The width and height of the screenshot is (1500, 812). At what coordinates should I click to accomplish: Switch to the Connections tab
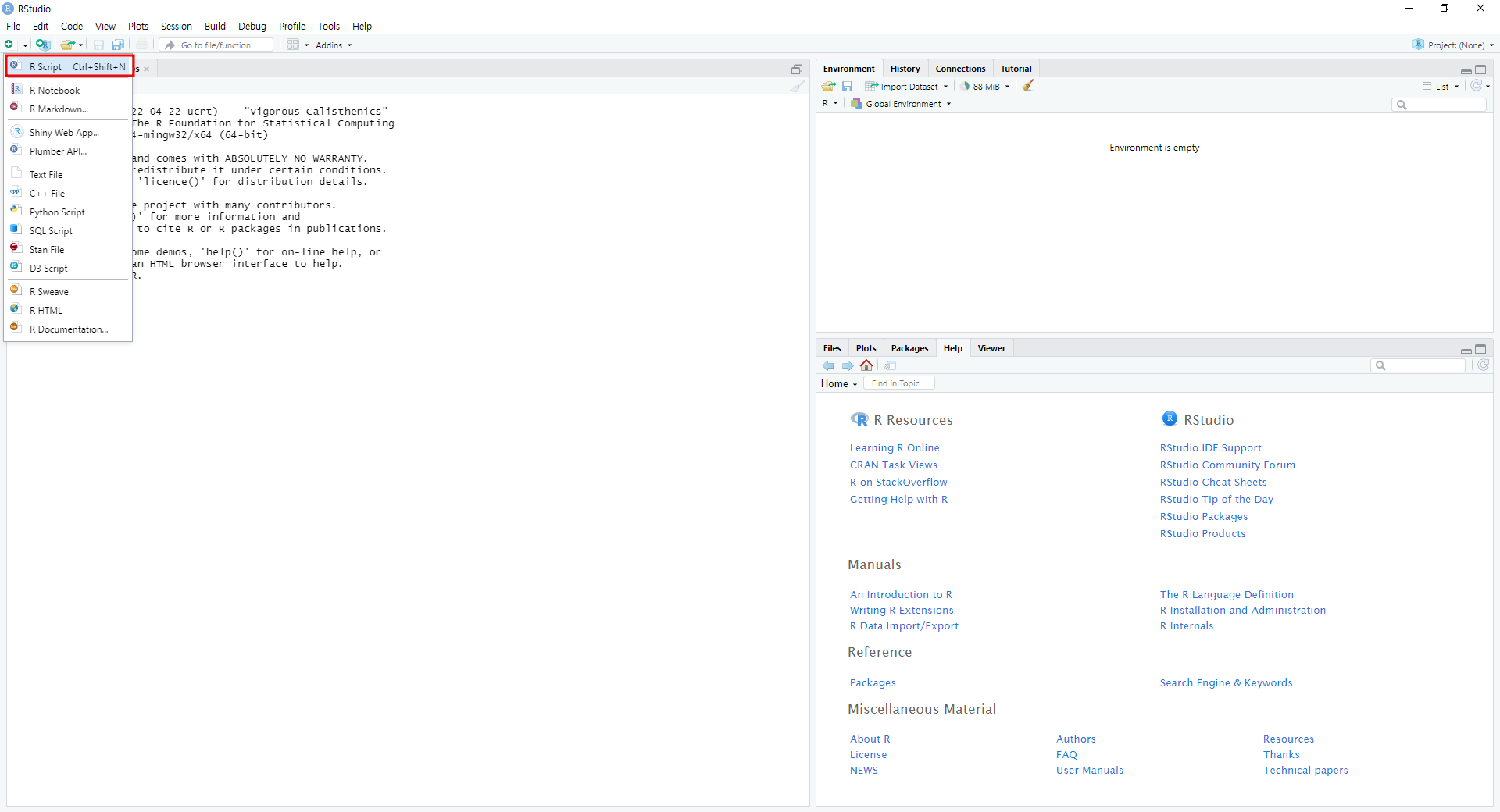pos(960,69)
